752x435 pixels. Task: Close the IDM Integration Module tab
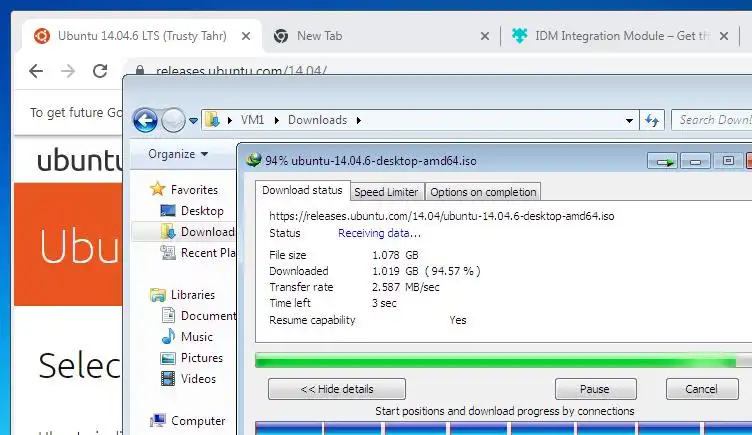pyautogui.click(x=724, y=36)
